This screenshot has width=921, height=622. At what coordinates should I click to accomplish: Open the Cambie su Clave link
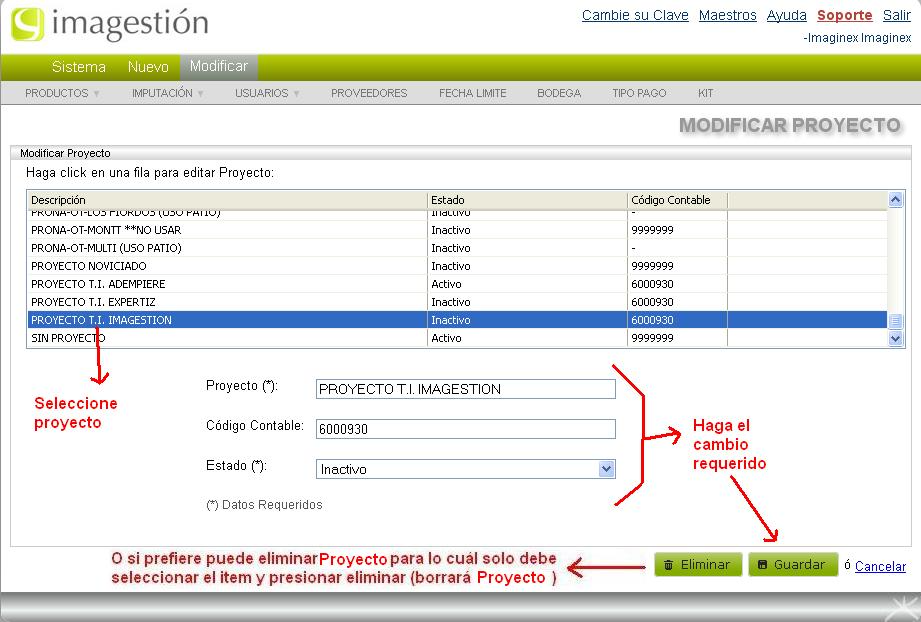click(635, 15)
